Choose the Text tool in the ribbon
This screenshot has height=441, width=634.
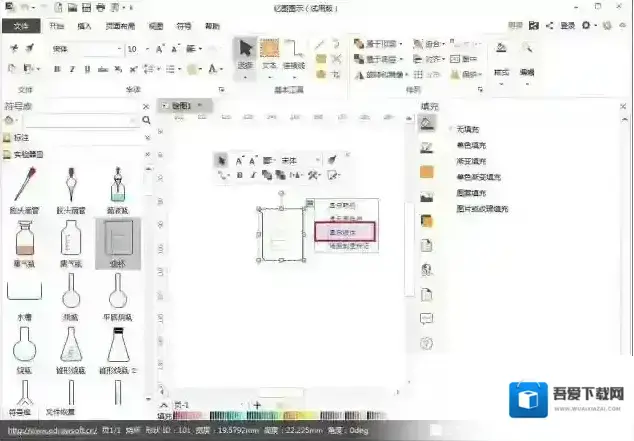pyautogui.click(x=270, y=54)
